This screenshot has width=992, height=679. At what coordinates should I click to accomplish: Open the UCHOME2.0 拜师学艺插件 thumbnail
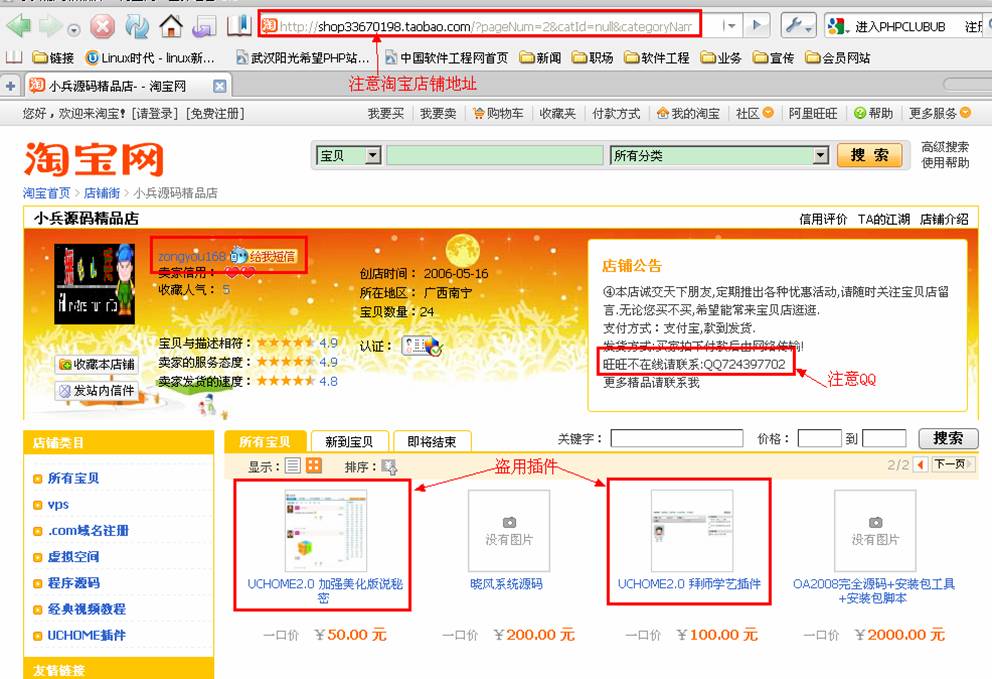tap(691, 530)
